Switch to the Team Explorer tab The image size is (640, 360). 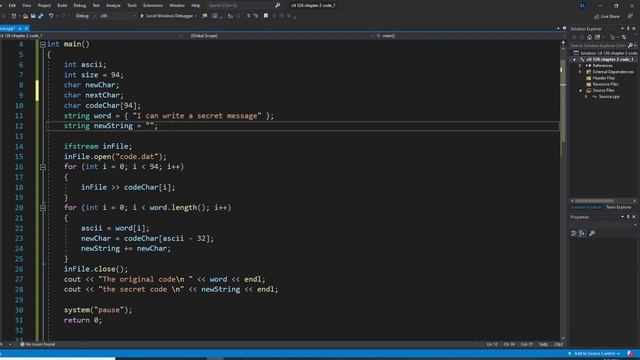point(618,207)
